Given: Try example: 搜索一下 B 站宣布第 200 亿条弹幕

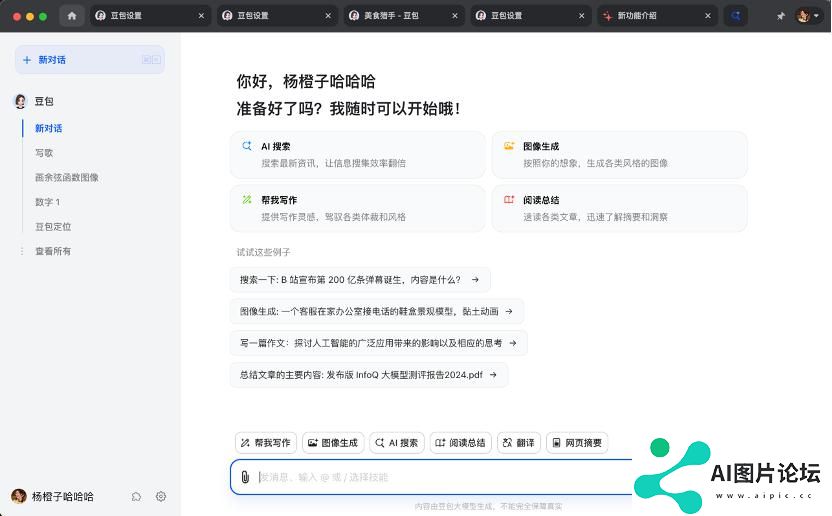Looking at the screenshot, I should [360, 280].
